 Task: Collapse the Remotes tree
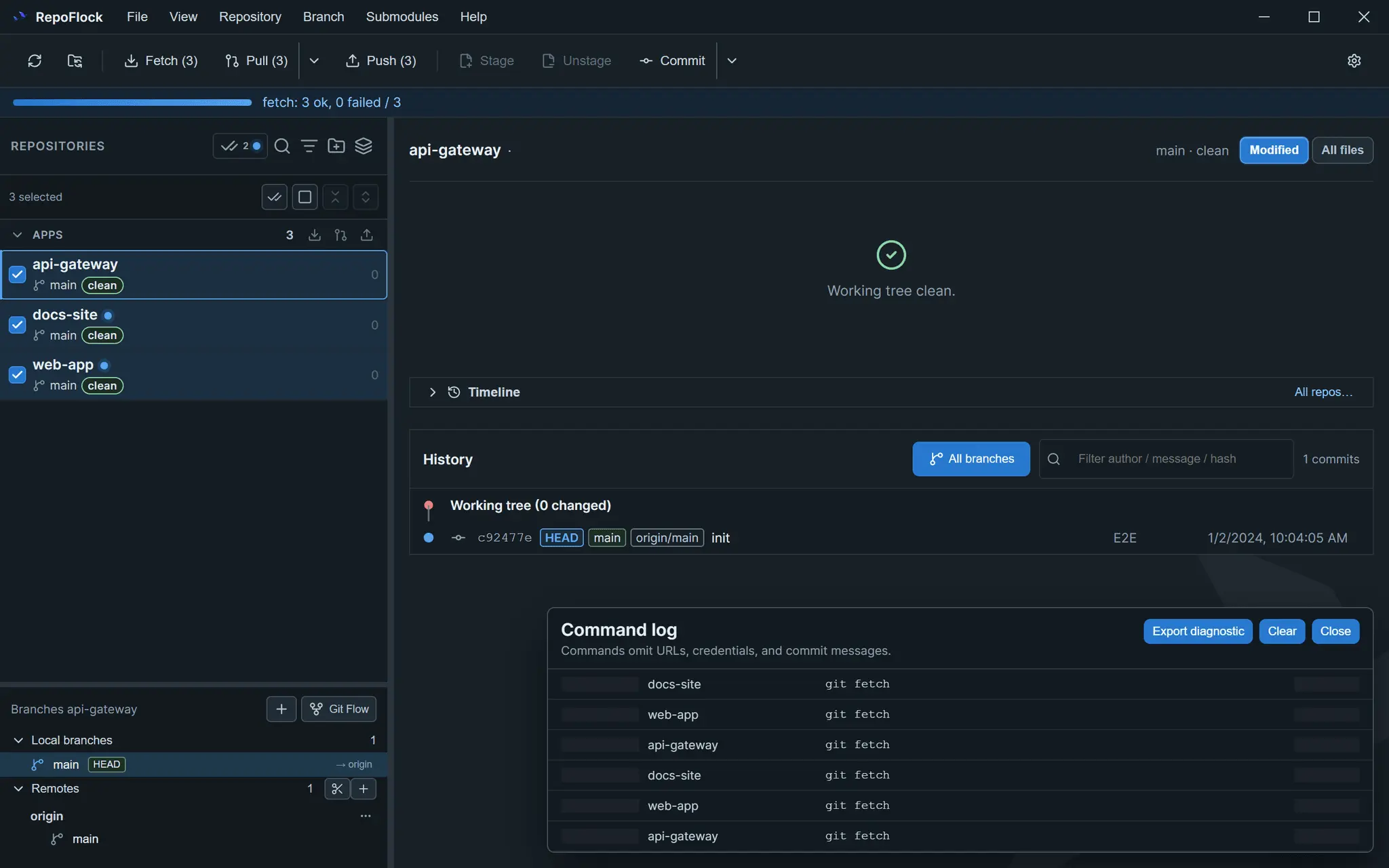[18, 789]
